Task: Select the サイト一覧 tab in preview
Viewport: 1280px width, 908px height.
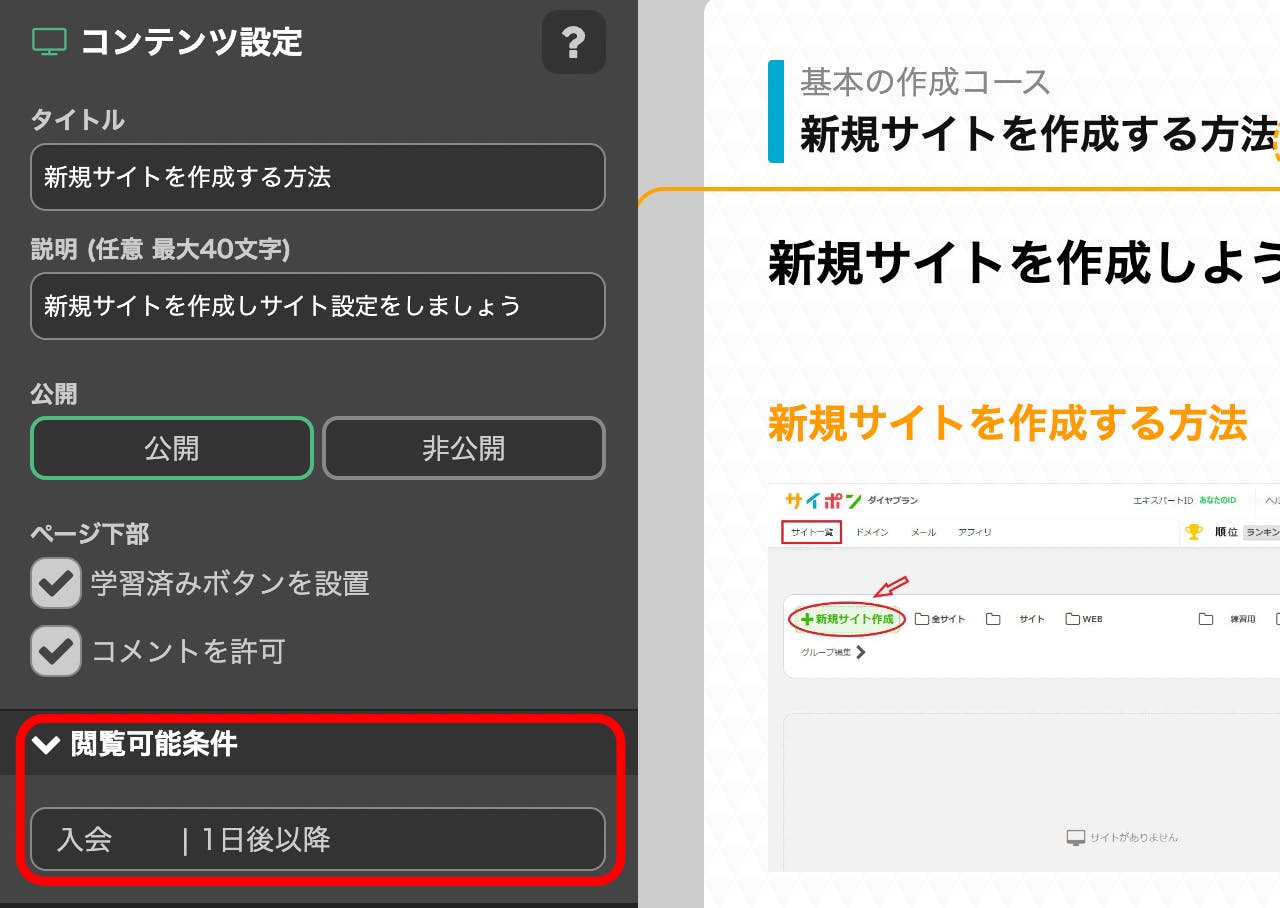Action: pos(811,532)
